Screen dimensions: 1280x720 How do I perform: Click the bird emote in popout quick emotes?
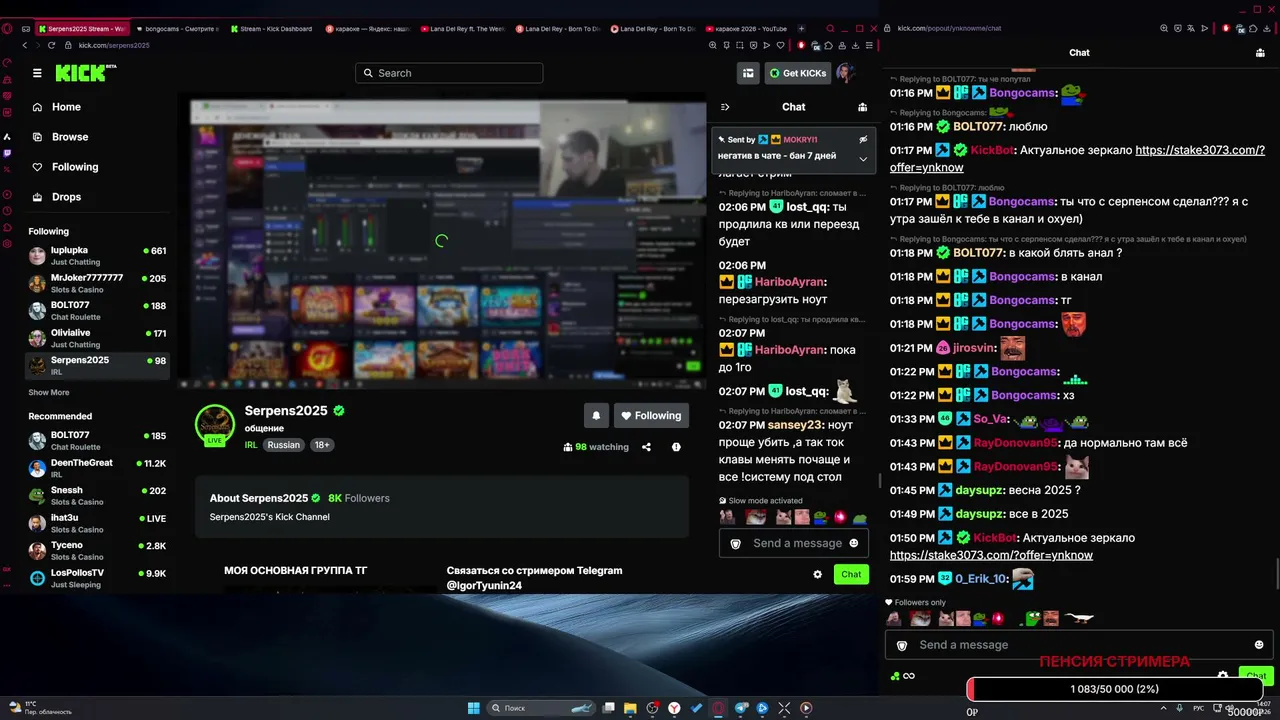(1079, 619)
